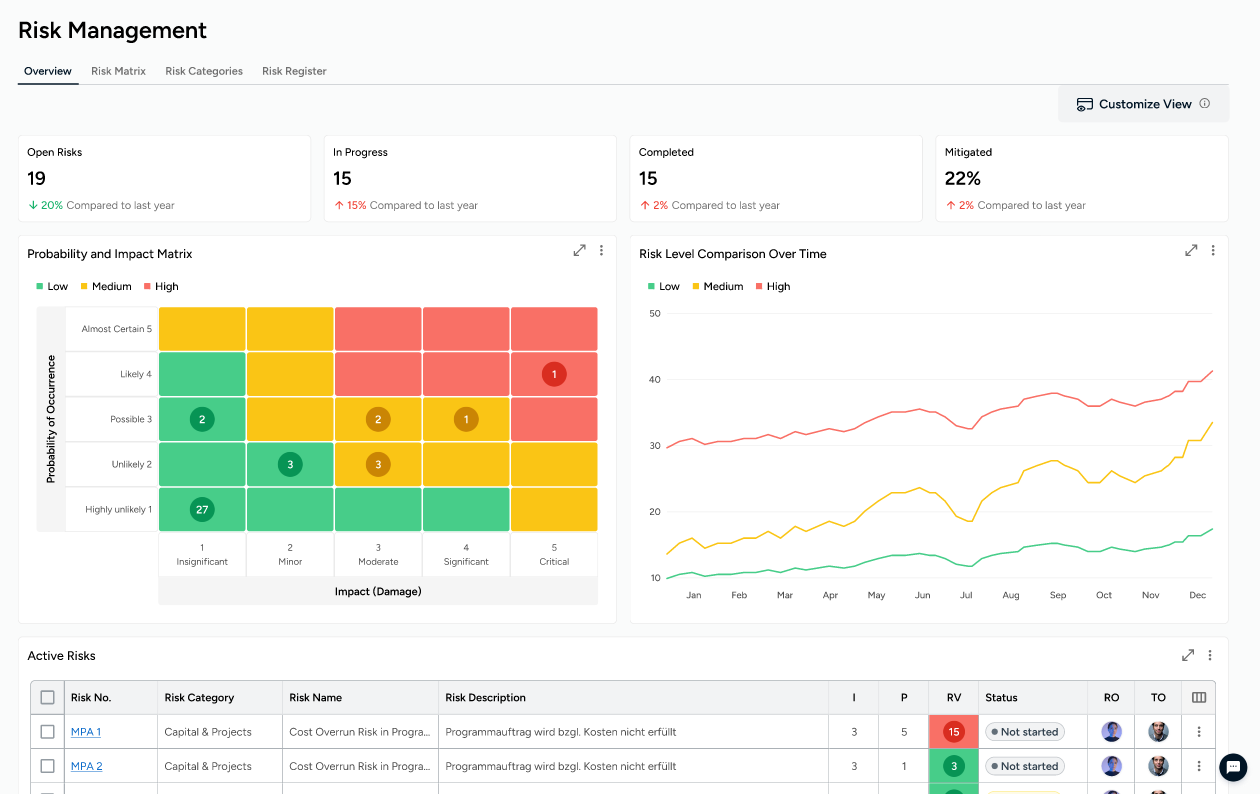Switch to the Risk Matrix tab
This screenshot has width=1260, height=794.
coord(117,71)
